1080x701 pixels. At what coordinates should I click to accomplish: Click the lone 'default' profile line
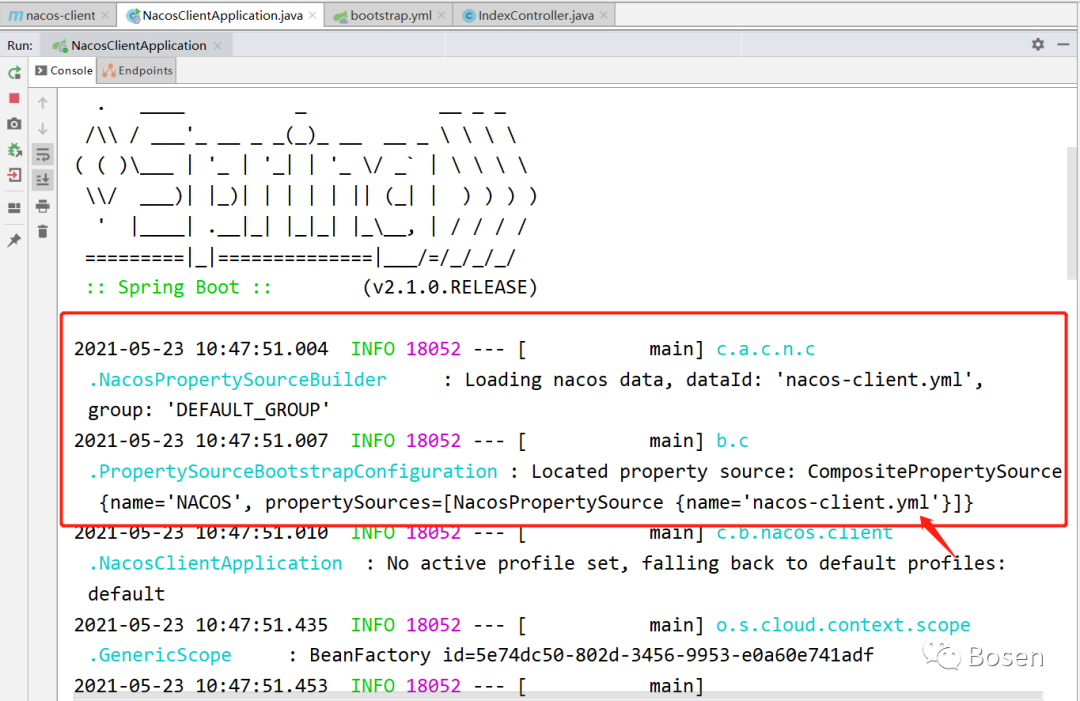pyautogui.click(x=126, y=594)
